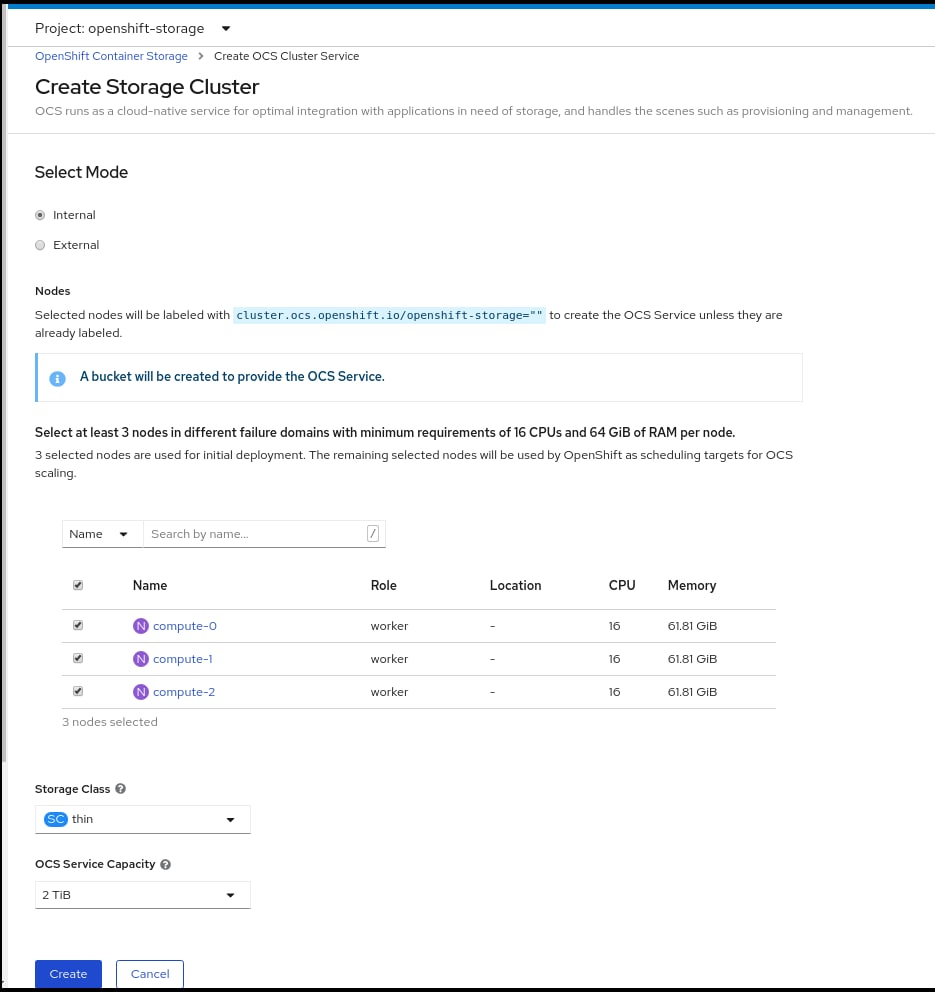This screenshot has width=935, height=992.
Task: Click the Memory column header
Action: click(x=692, y=585)
